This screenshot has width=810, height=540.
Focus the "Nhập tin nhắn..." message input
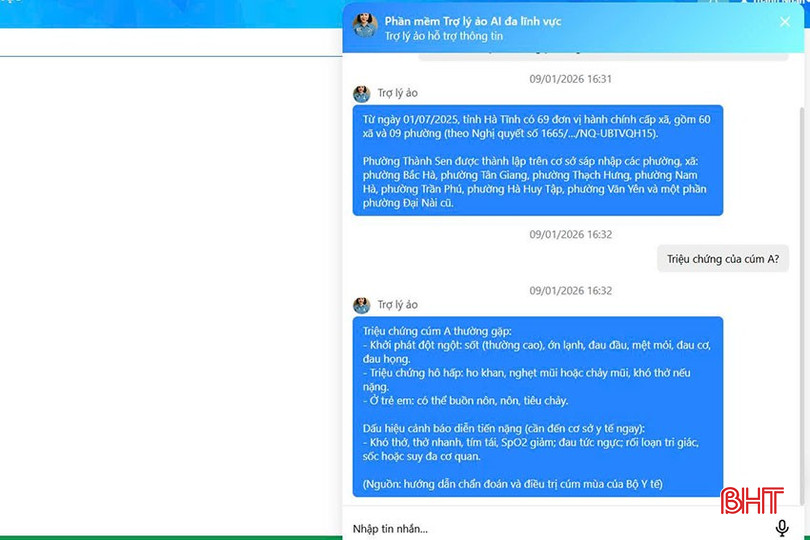[x=550, y=528]
